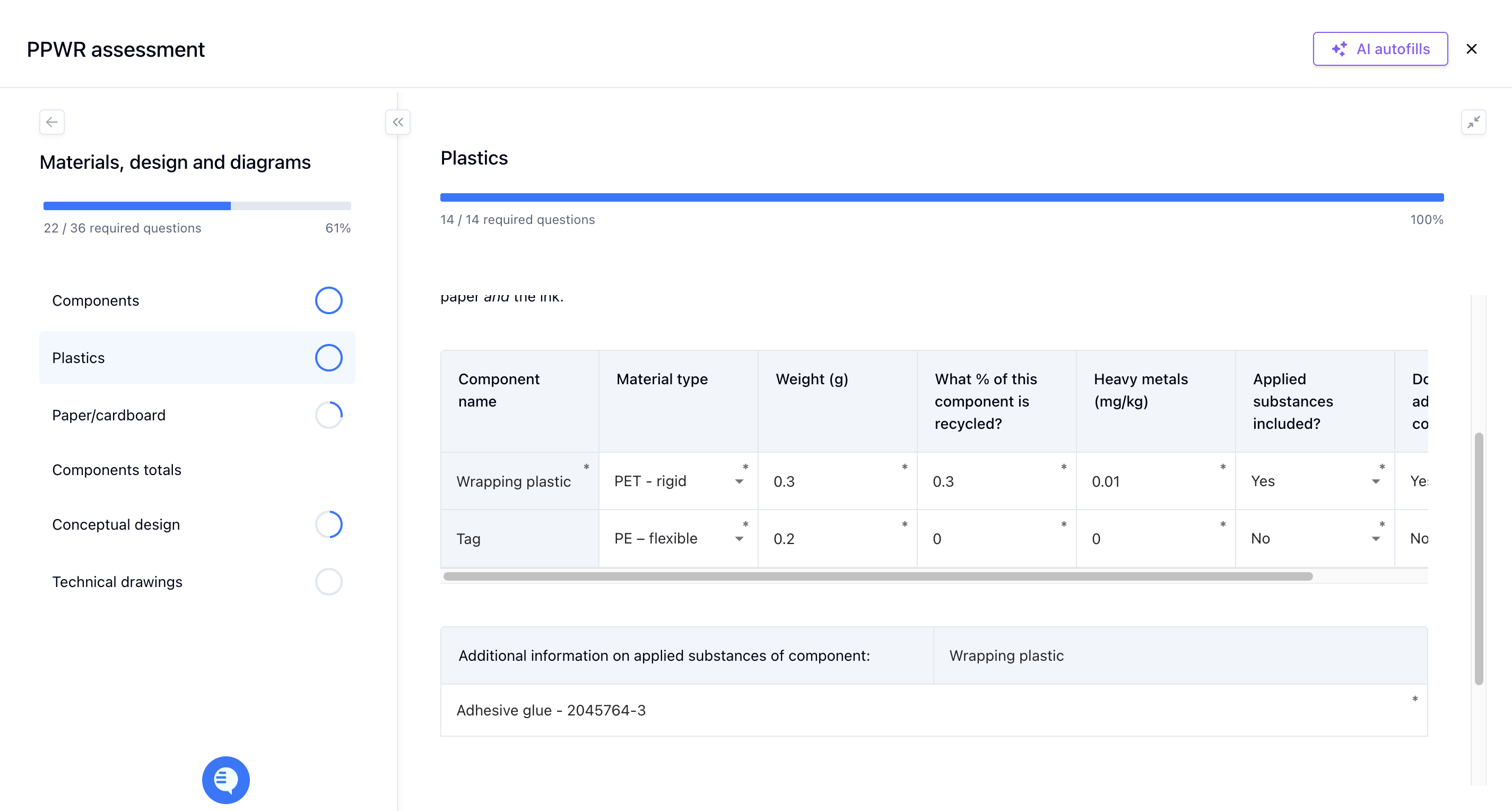Click the Applied substances included? header
1512x811 pixels.
tap(1315, 402)
